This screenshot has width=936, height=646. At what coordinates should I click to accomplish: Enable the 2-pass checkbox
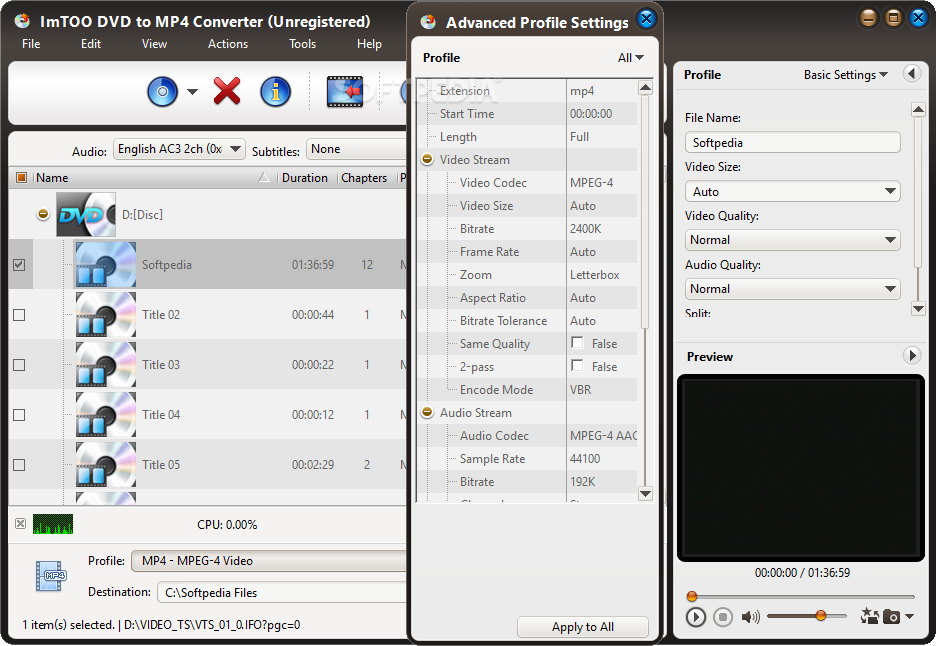coord(577,365)
